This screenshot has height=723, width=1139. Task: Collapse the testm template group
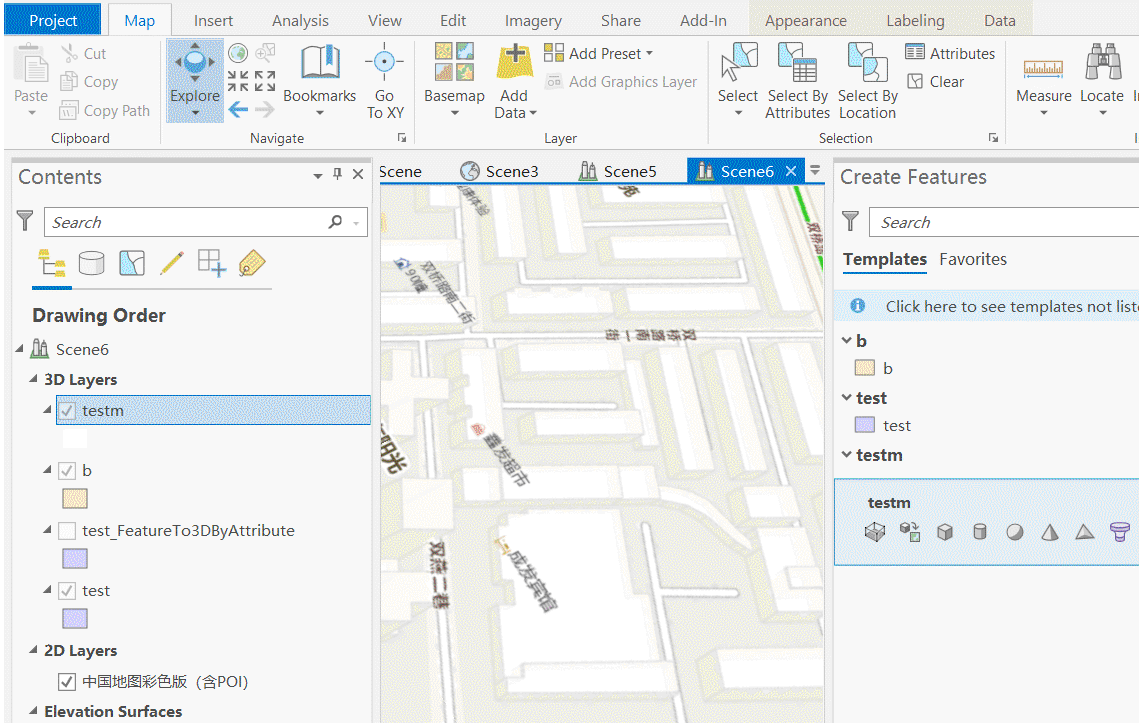(x=846, y=454)
